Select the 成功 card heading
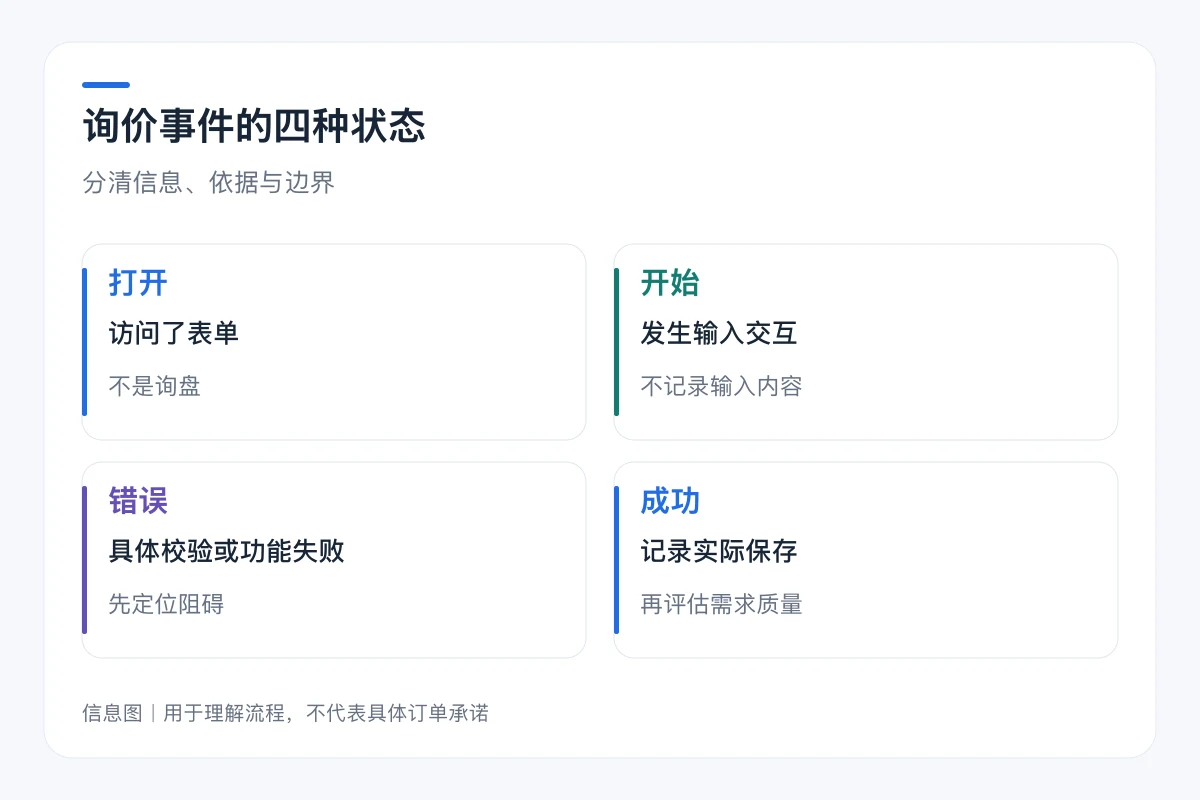This screenshot has width=1200, height=800. click(670, 501)
